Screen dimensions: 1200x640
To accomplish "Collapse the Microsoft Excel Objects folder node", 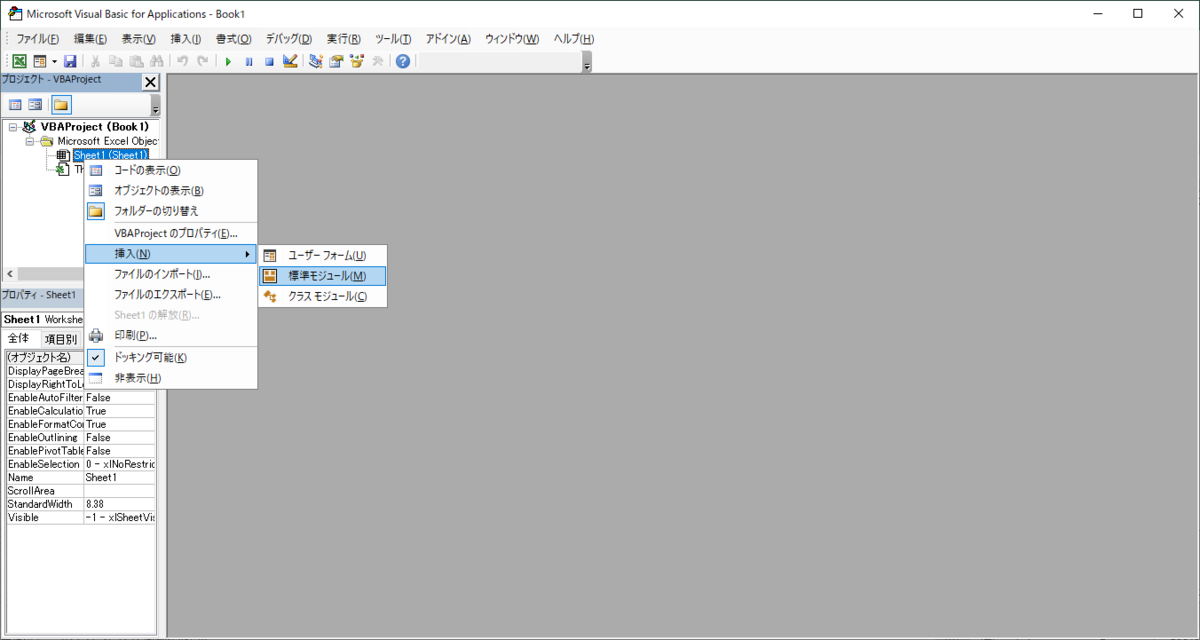I will point(30,141).
